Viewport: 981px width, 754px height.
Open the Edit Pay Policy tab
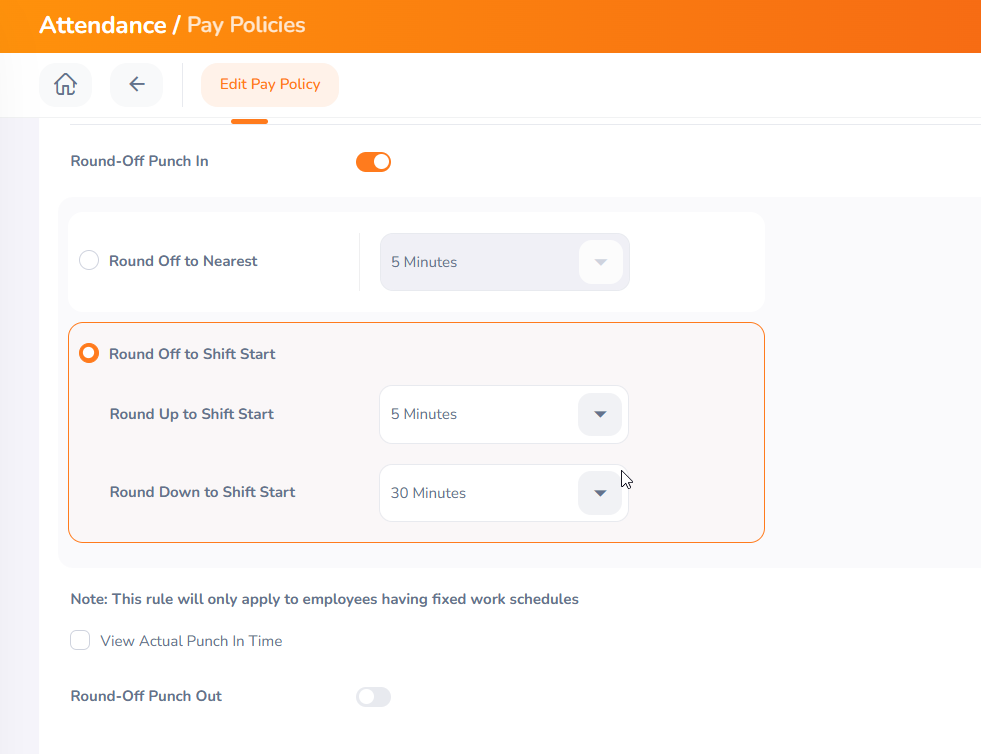pyautogui.click(x=270, y=85)
